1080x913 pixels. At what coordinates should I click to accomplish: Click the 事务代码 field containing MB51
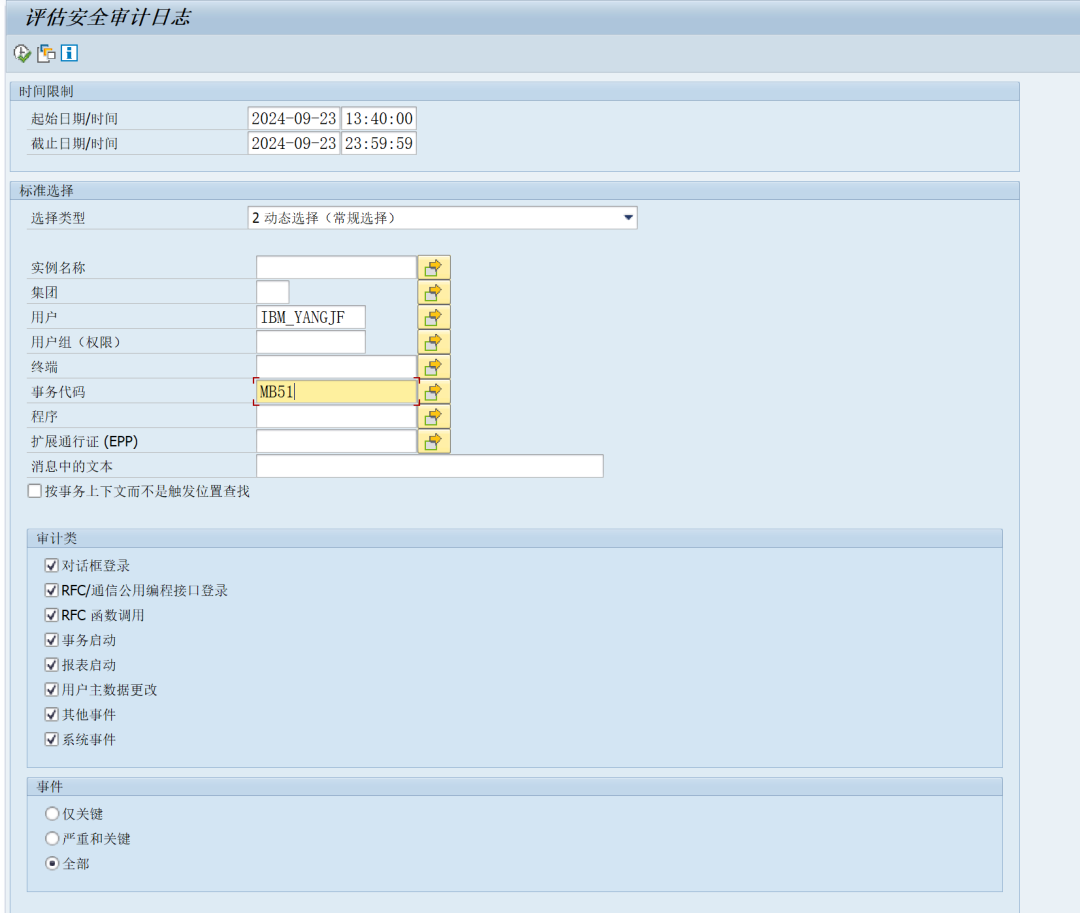(336, 392)
